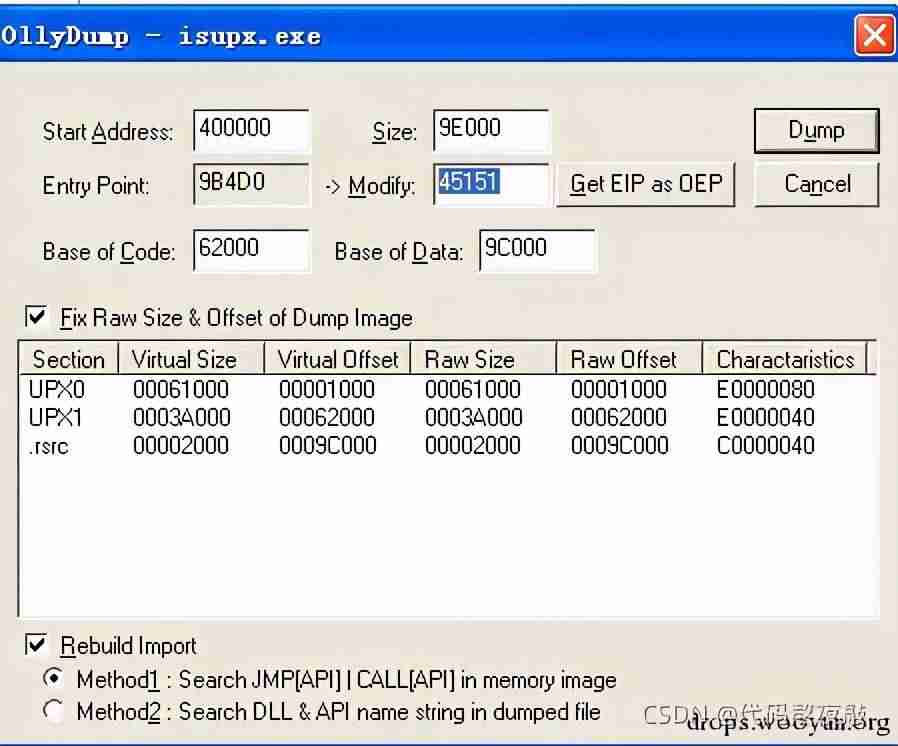898x746 pixels.
Task: Focus the Base of Code field
Action: 252,251
